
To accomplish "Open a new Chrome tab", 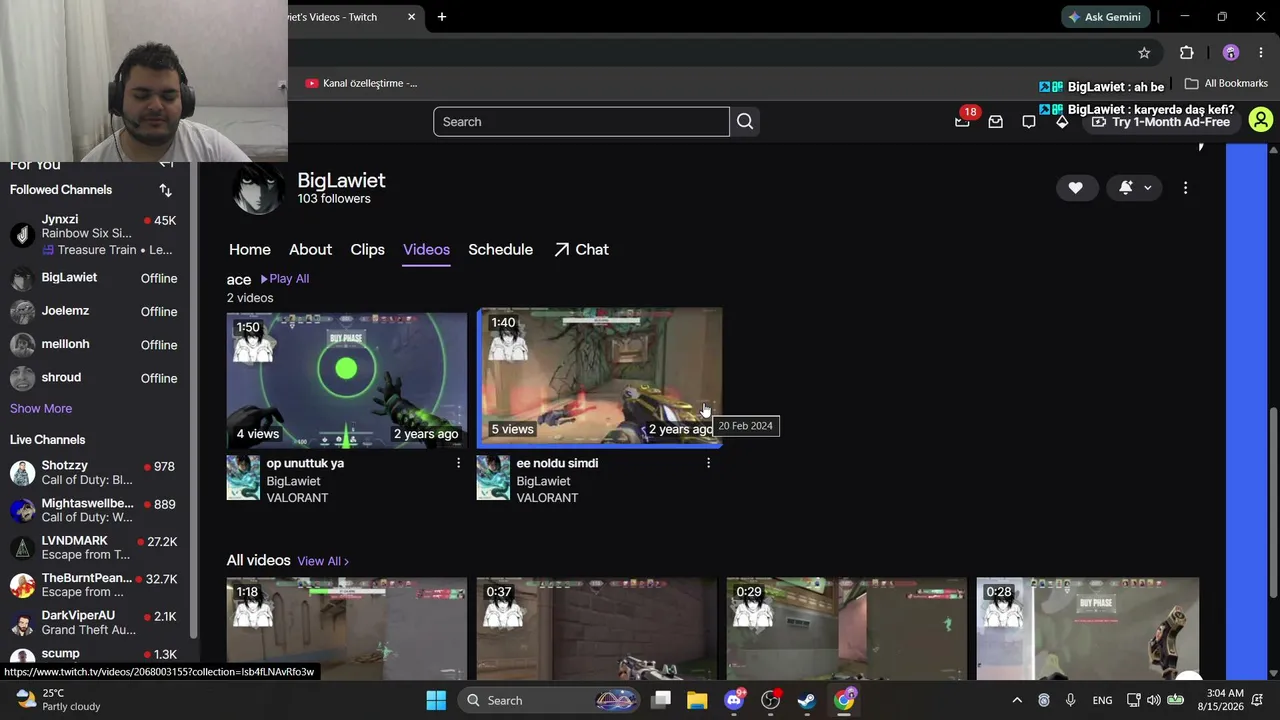I will (x=442, y=17).
